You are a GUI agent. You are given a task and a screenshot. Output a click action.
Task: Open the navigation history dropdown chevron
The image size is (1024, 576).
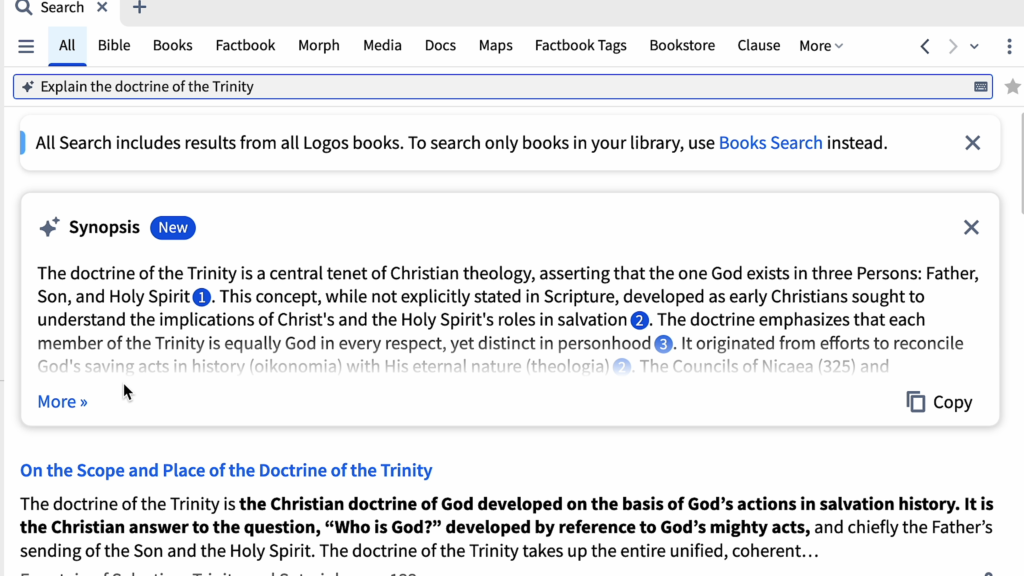pyautogui.click(x=975, y=46)
